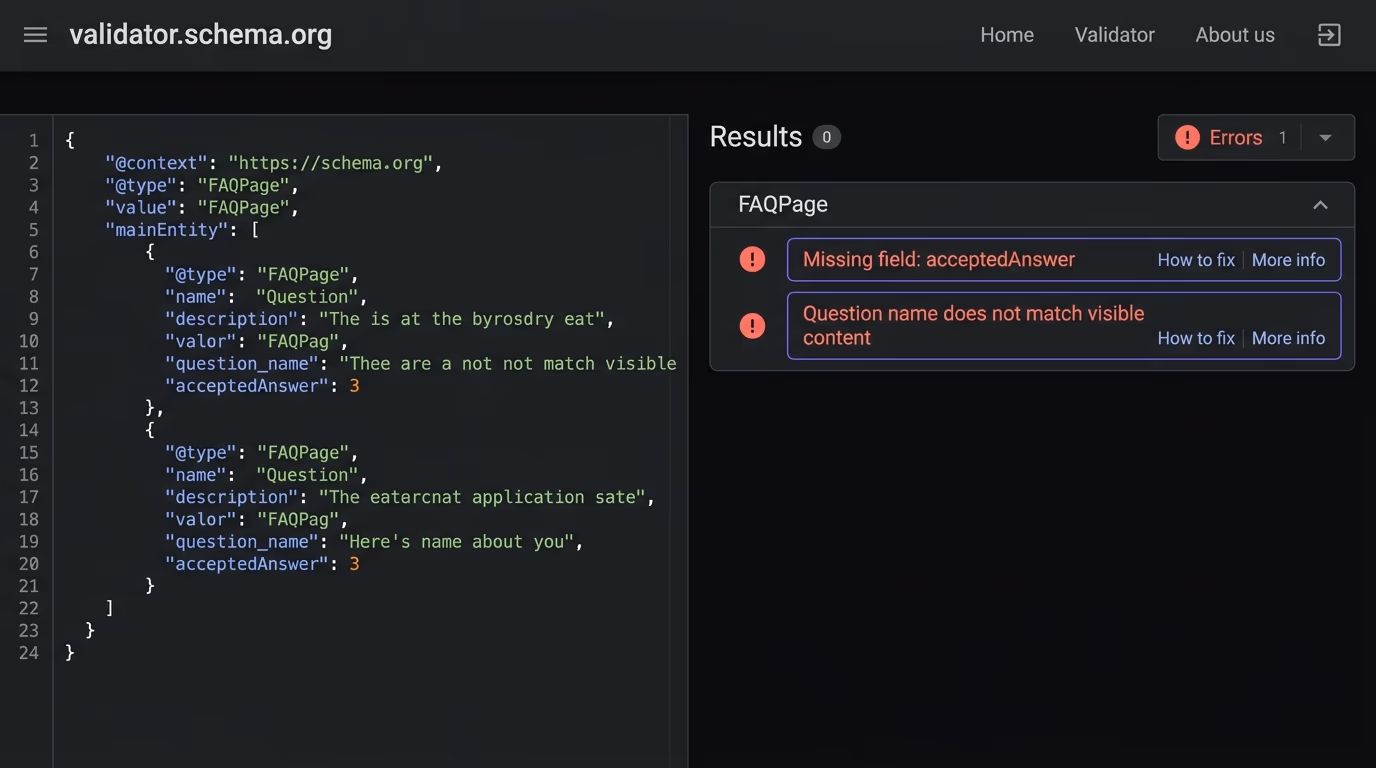This screenshot has width=1376, height=768.
Task: Click the "description" key on line 9
Action: point(232,319)
